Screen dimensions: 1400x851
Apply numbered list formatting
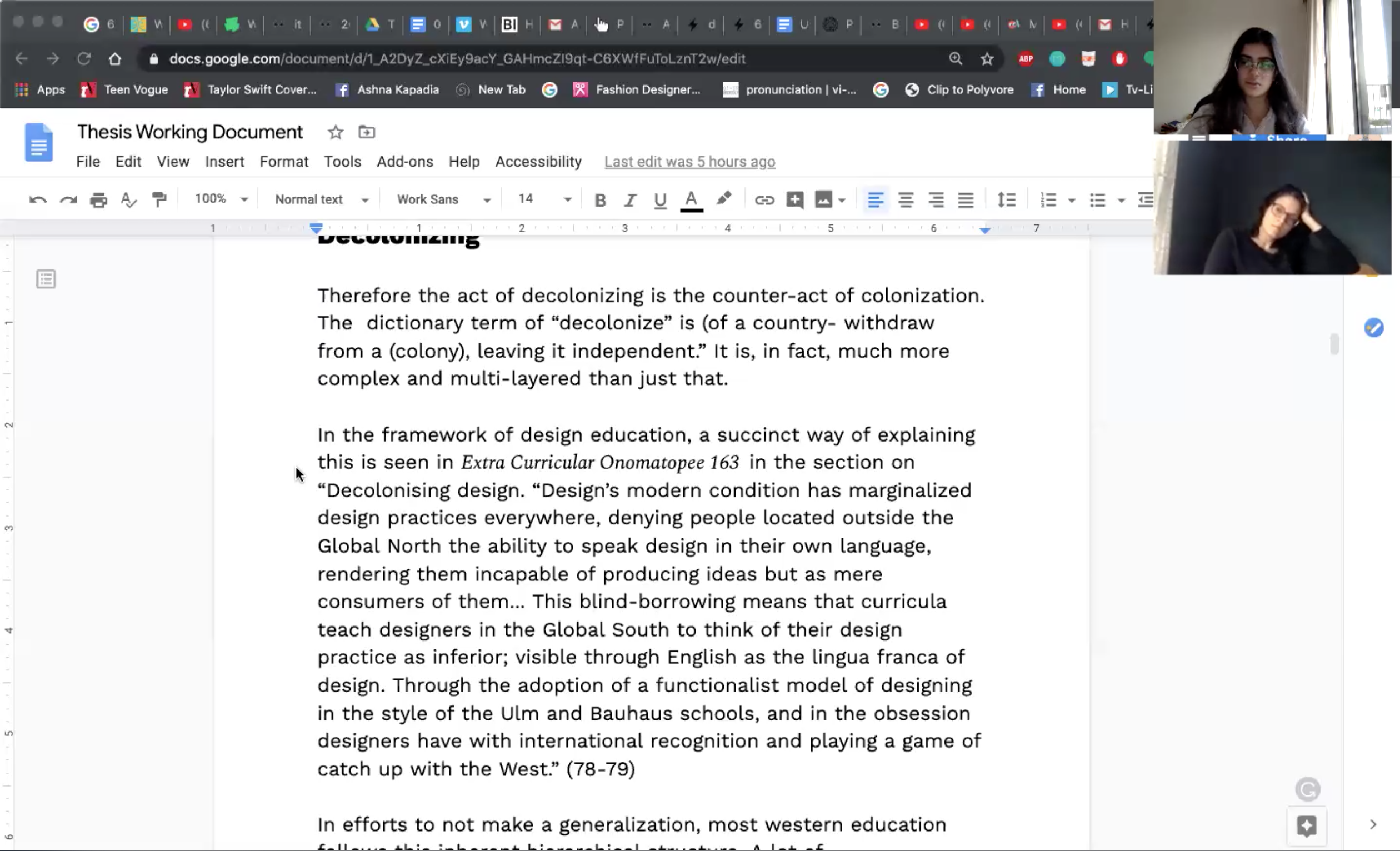(x=1048, y=200)
